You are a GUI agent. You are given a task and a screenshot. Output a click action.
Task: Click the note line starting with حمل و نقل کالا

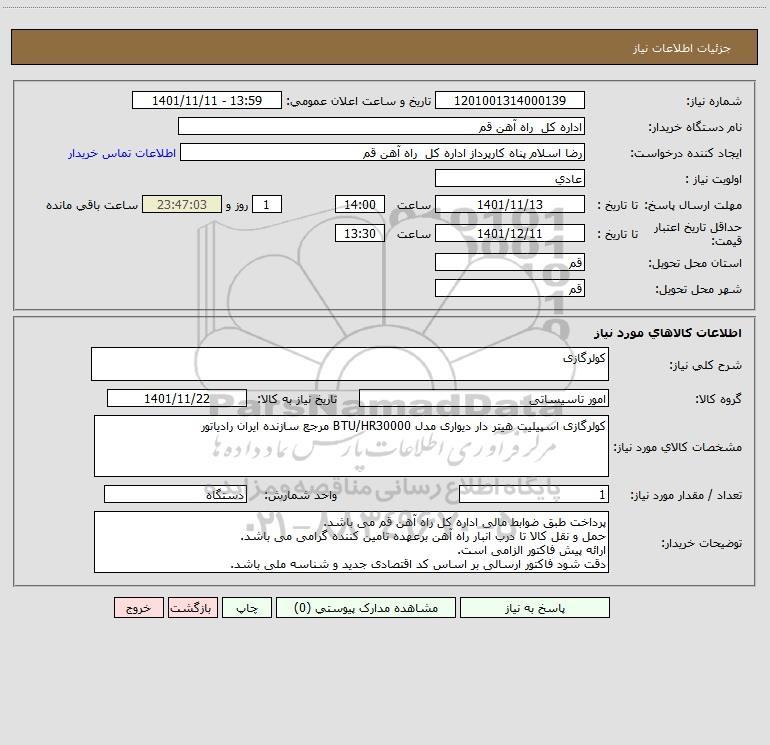coord(423,536)
